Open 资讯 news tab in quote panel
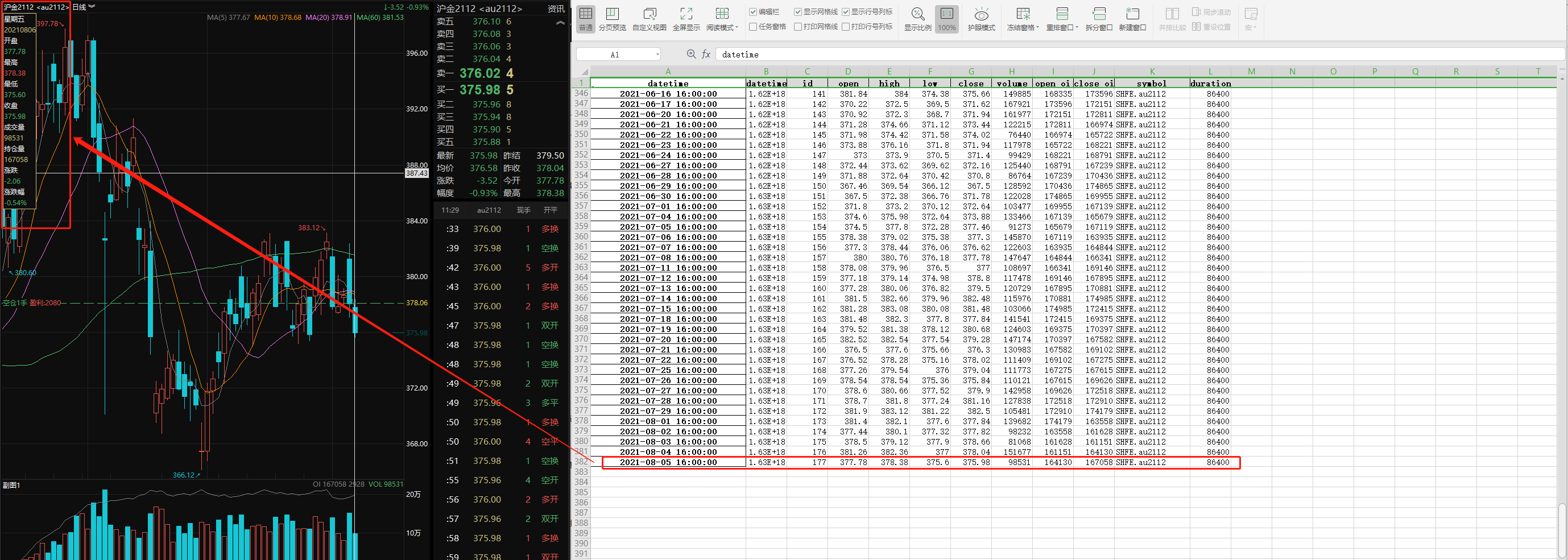The image size is (1568, 560). pyautogui.click(x=556, y=9)
